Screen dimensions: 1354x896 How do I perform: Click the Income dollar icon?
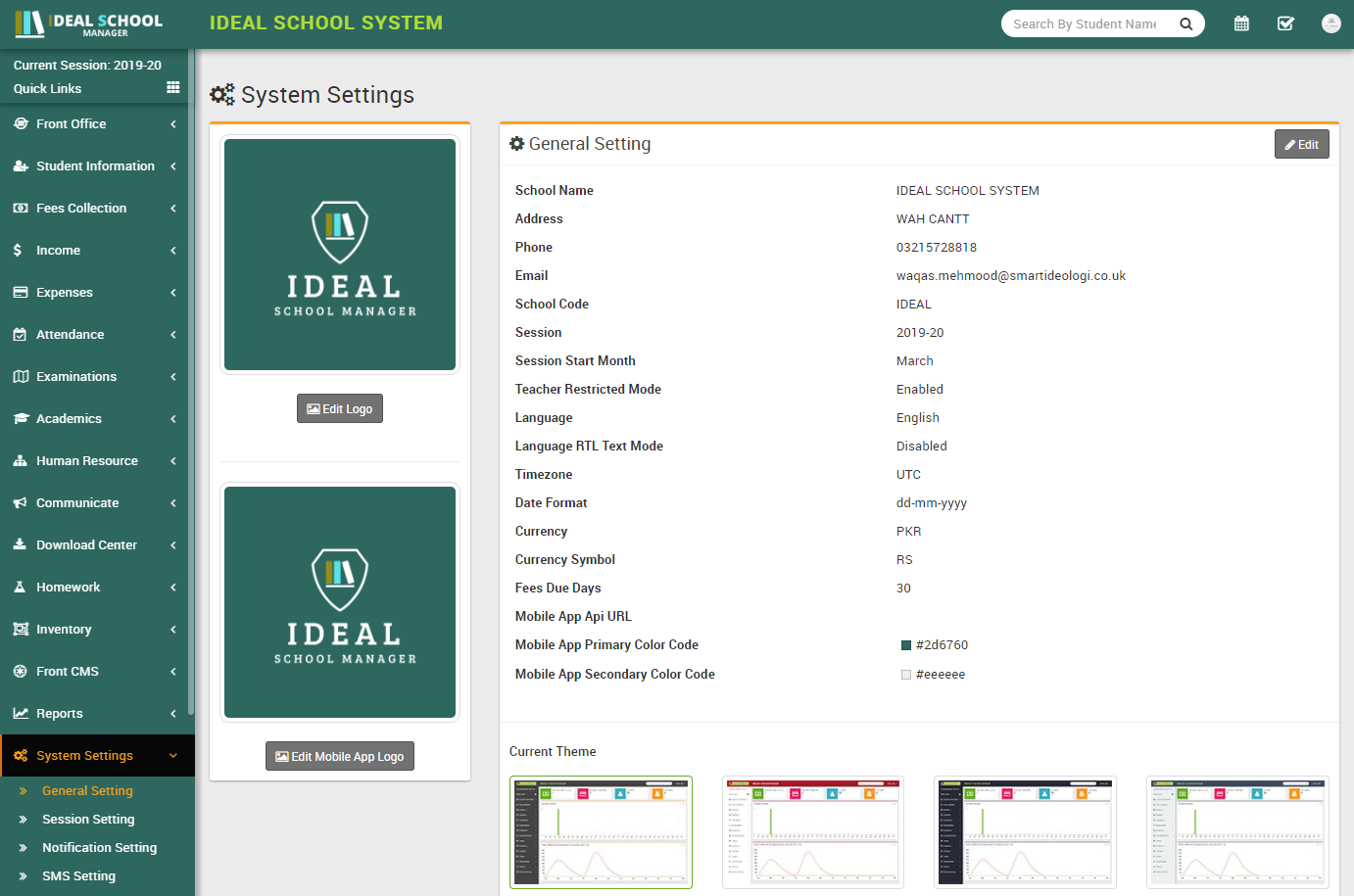(18, 250)
